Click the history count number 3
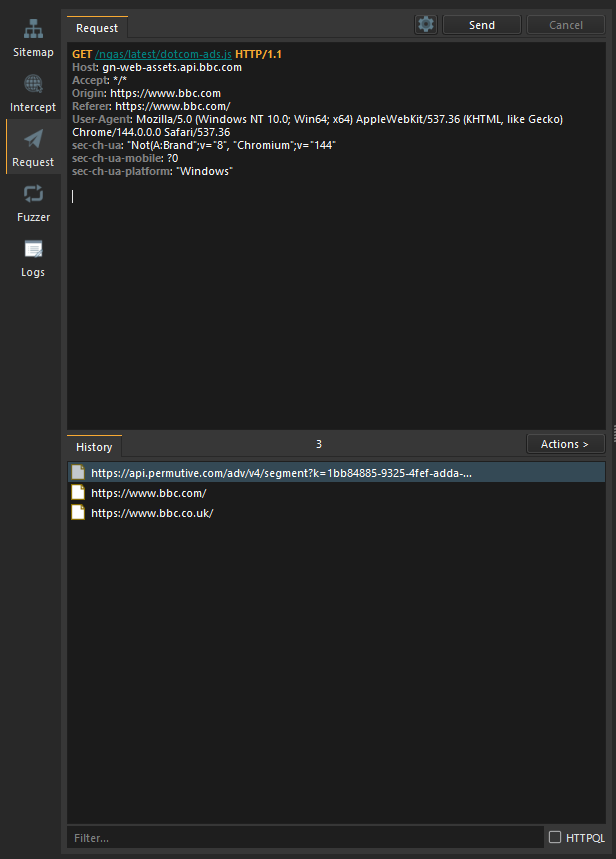 point(319,444)
